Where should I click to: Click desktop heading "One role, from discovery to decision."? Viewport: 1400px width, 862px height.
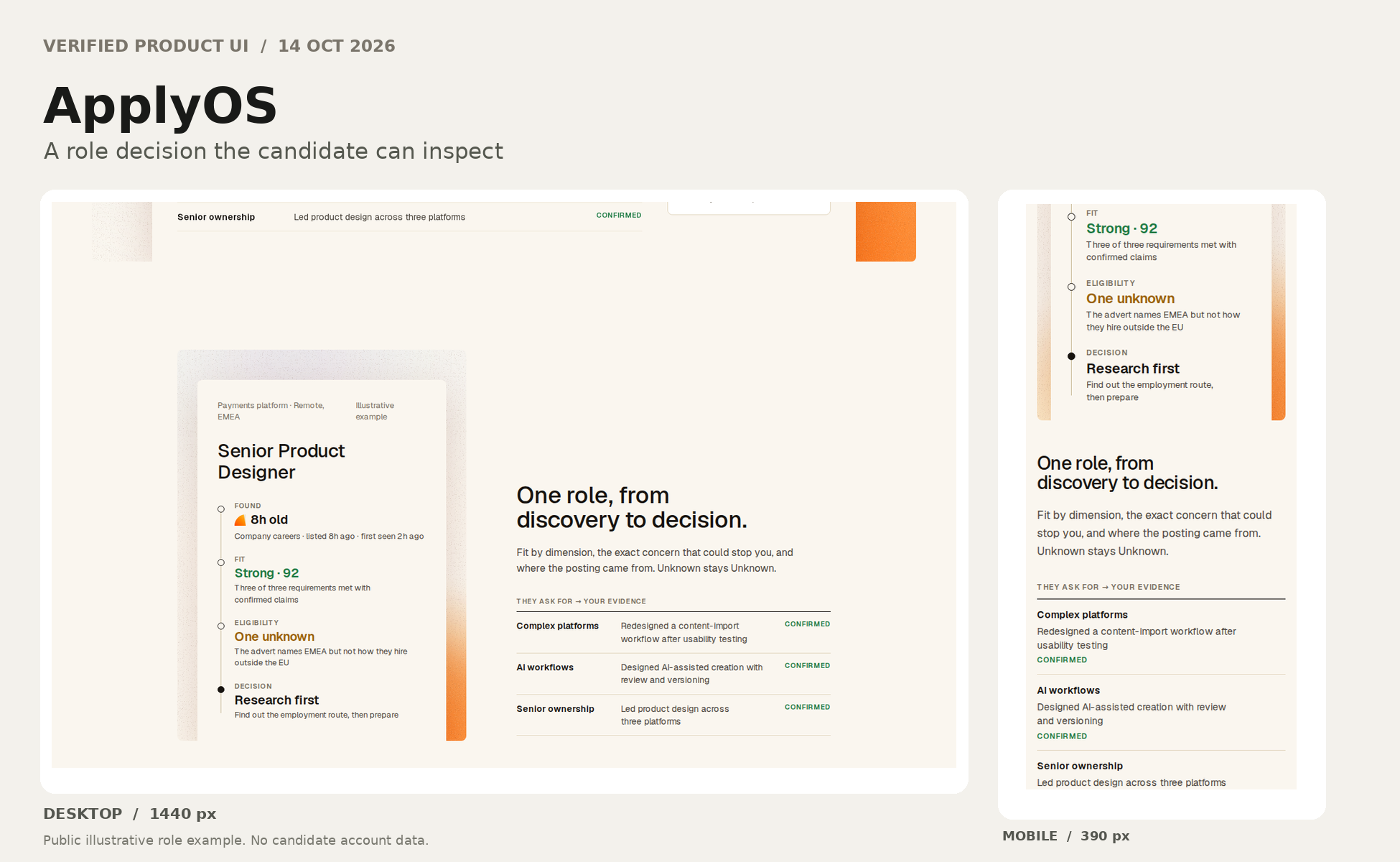click(632, 507)
